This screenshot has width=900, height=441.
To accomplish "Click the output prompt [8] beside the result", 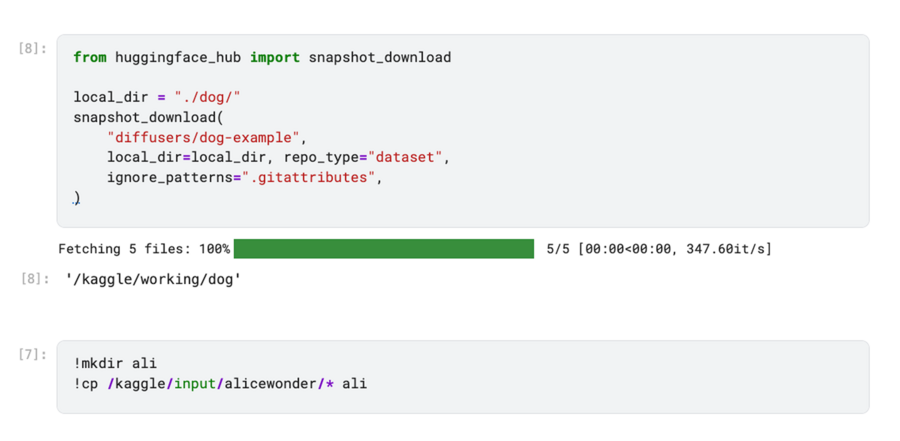I will (x=33, y=279).
